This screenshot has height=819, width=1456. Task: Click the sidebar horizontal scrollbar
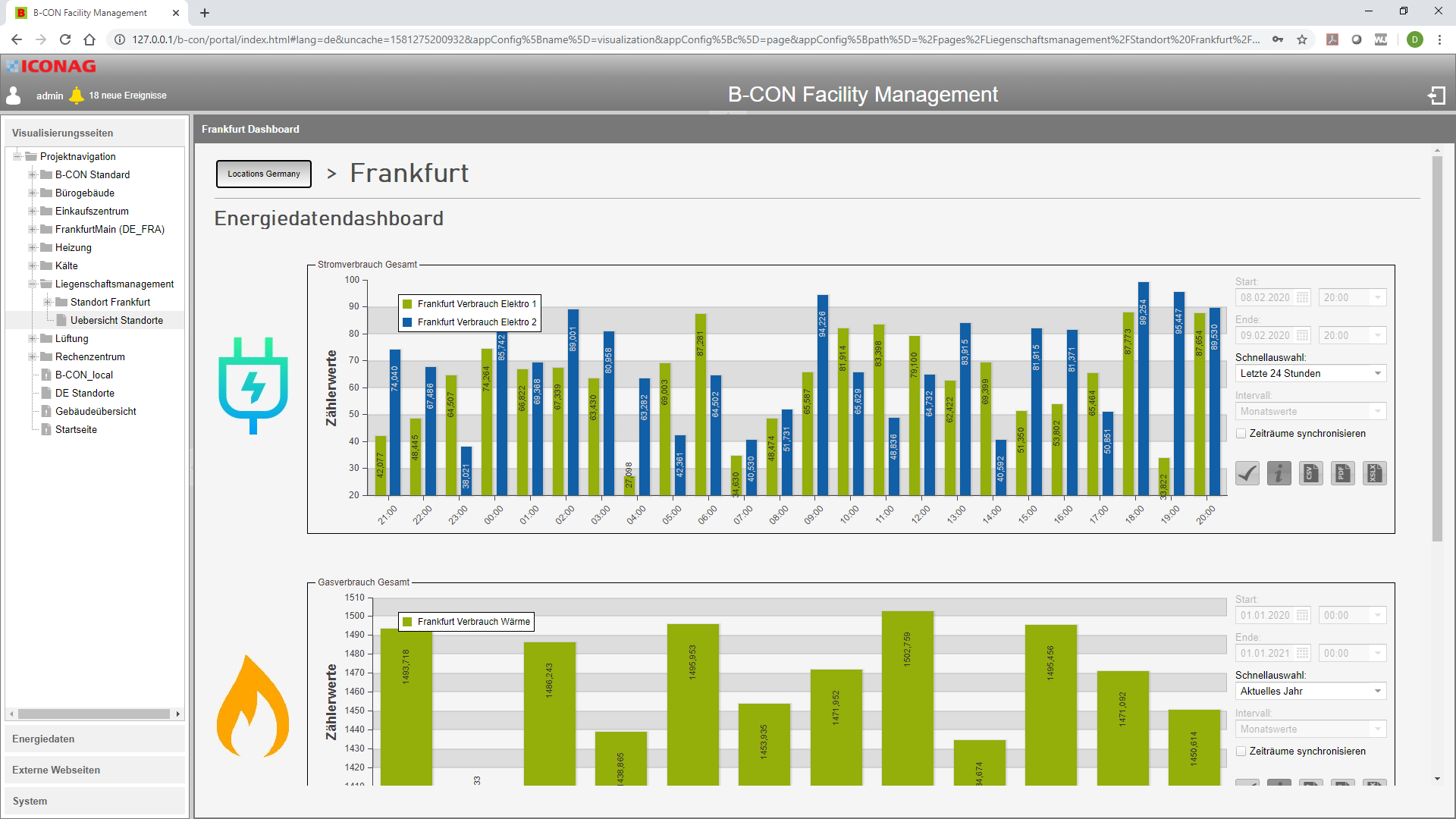point(95,714)
